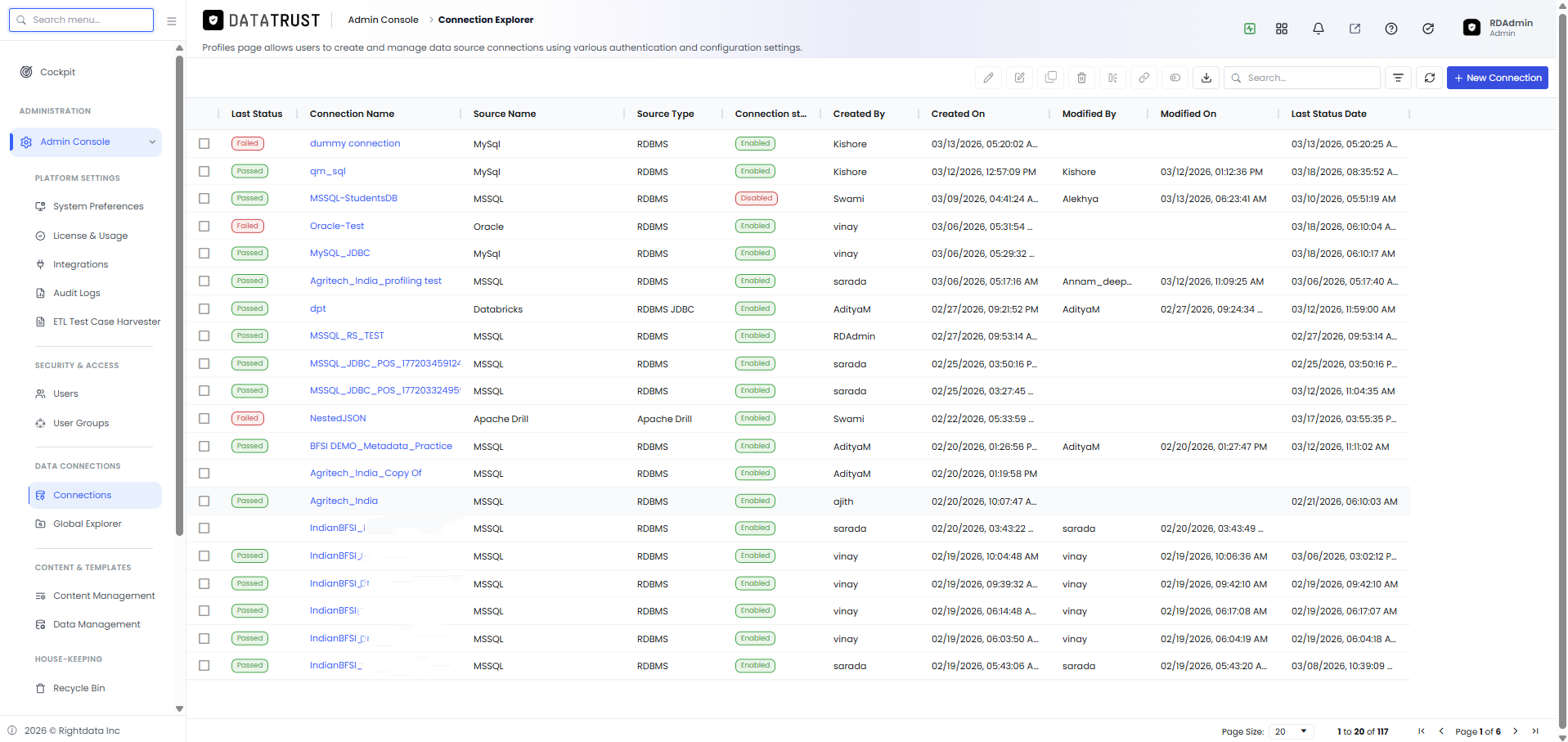This screenshot has width=1568, height=742.
Task: Click the pencil edit icon in the toolbar
Action: click(988, 78)
